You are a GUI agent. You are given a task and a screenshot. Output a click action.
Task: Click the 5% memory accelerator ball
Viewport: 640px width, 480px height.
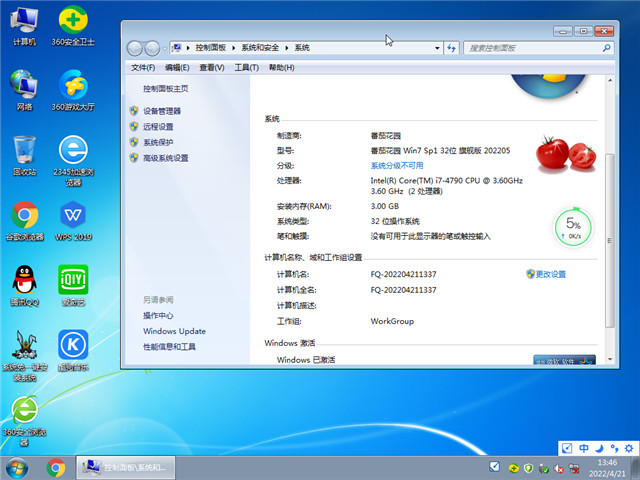[573, 228]
